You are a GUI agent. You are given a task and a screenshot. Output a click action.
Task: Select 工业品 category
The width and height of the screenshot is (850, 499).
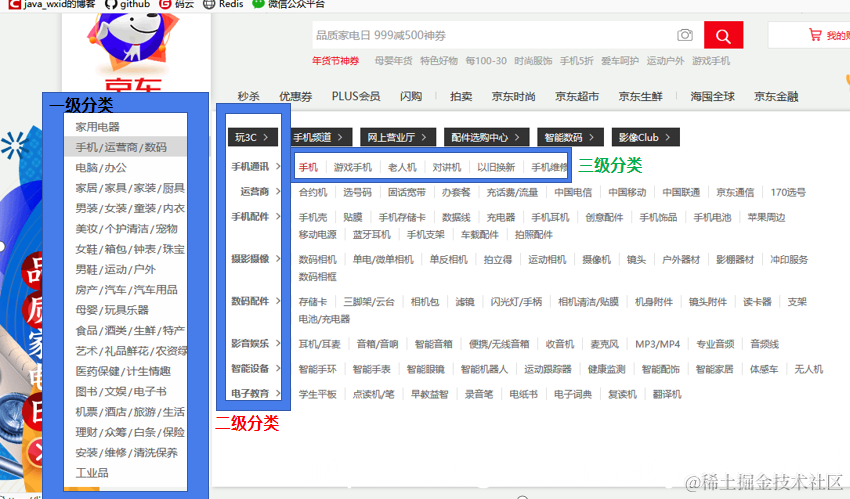click(x=92, y=473)
